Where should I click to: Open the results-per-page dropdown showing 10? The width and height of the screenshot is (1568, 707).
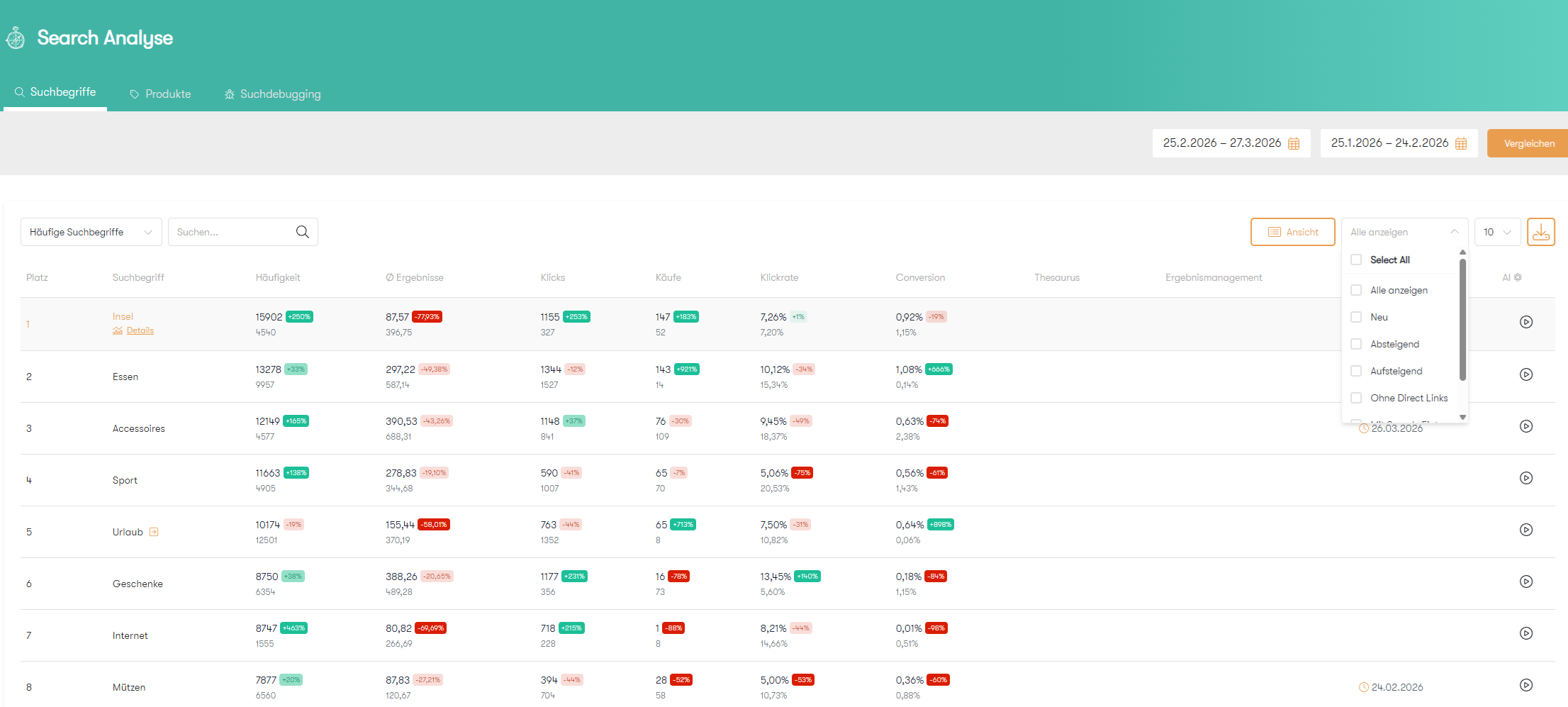[1497, 231]
